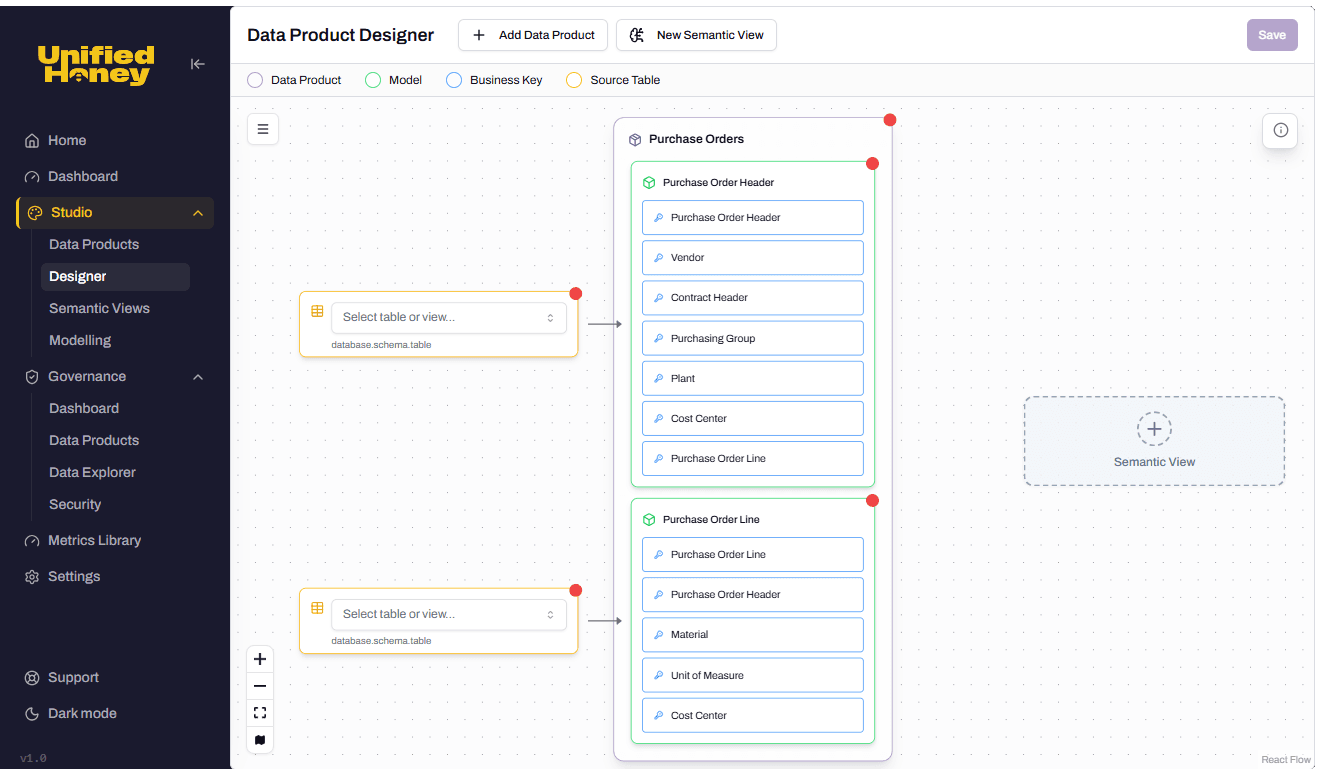Click New Semantic View button
Image resolution: width=1322 pixels, height=775 pixels.
click(x=696, y=35)
